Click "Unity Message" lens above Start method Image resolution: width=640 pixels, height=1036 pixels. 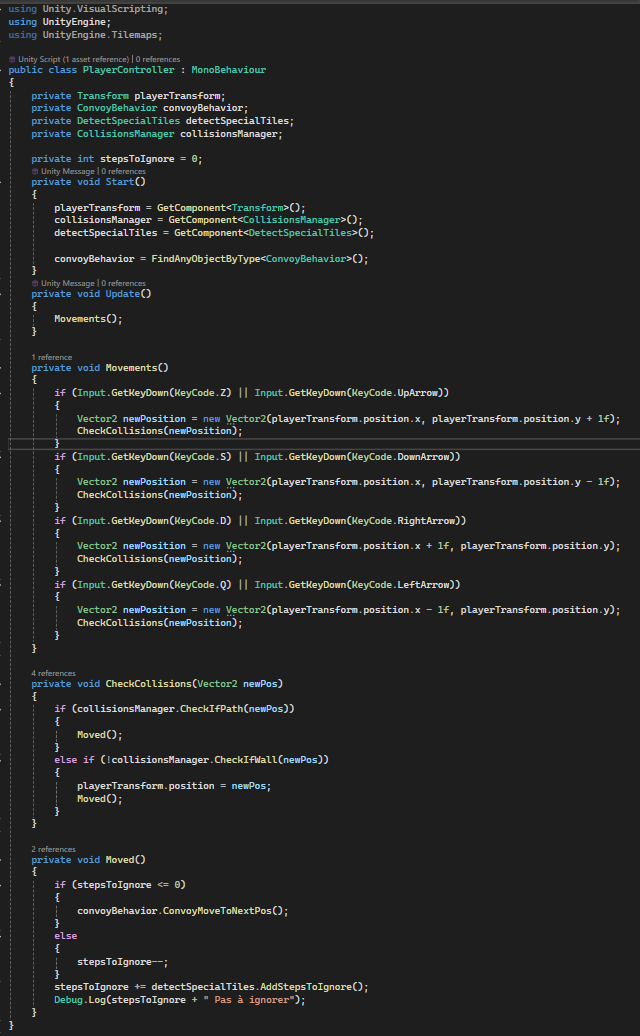click(x=68, y=171)
